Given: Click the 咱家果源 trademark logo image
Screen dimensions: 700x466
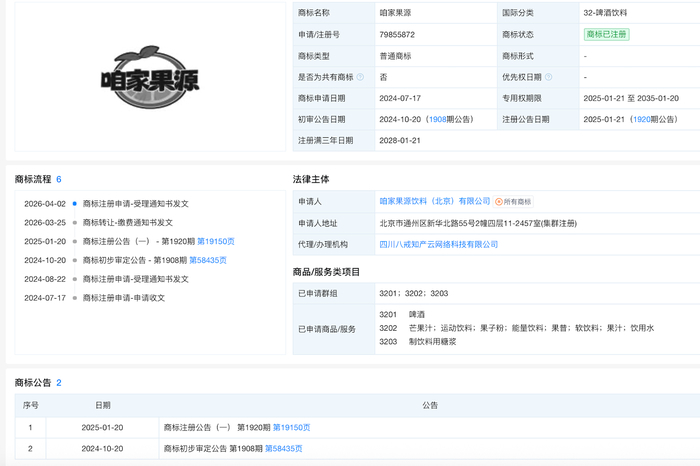Looking at the screenshot, I should pos(150,77).
